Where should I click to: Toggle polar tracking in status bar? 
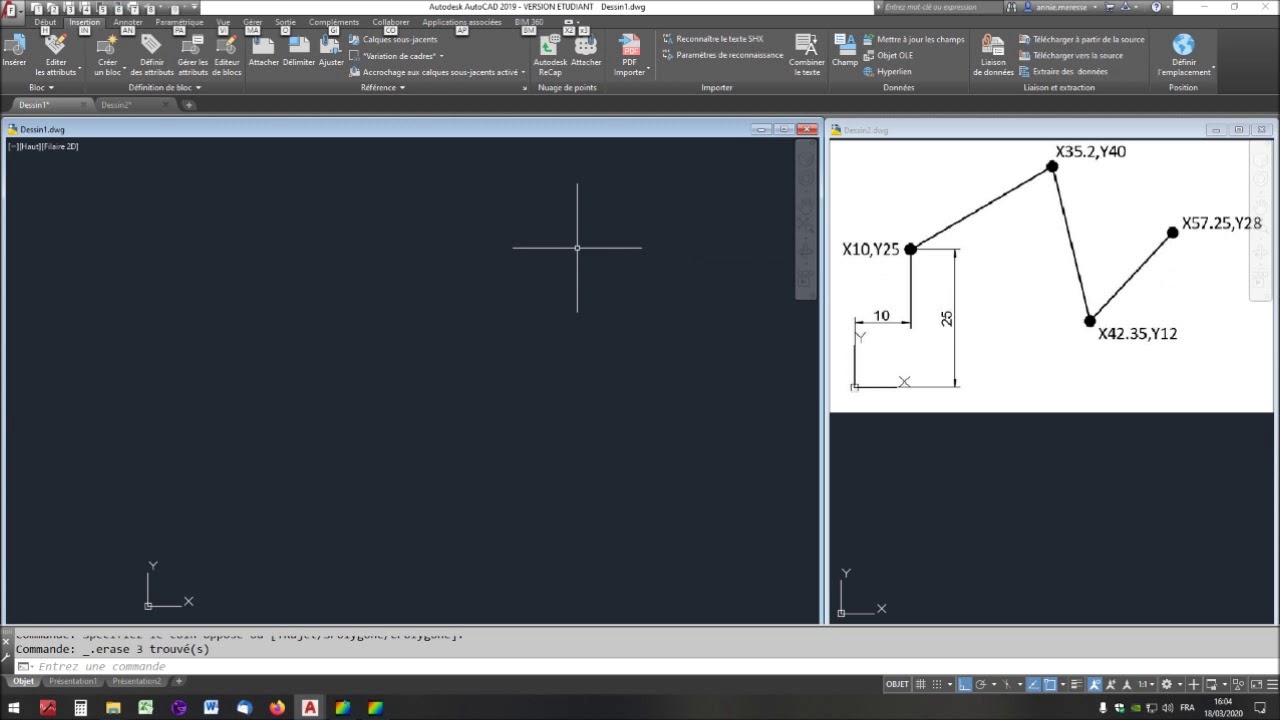pos(980,684)
